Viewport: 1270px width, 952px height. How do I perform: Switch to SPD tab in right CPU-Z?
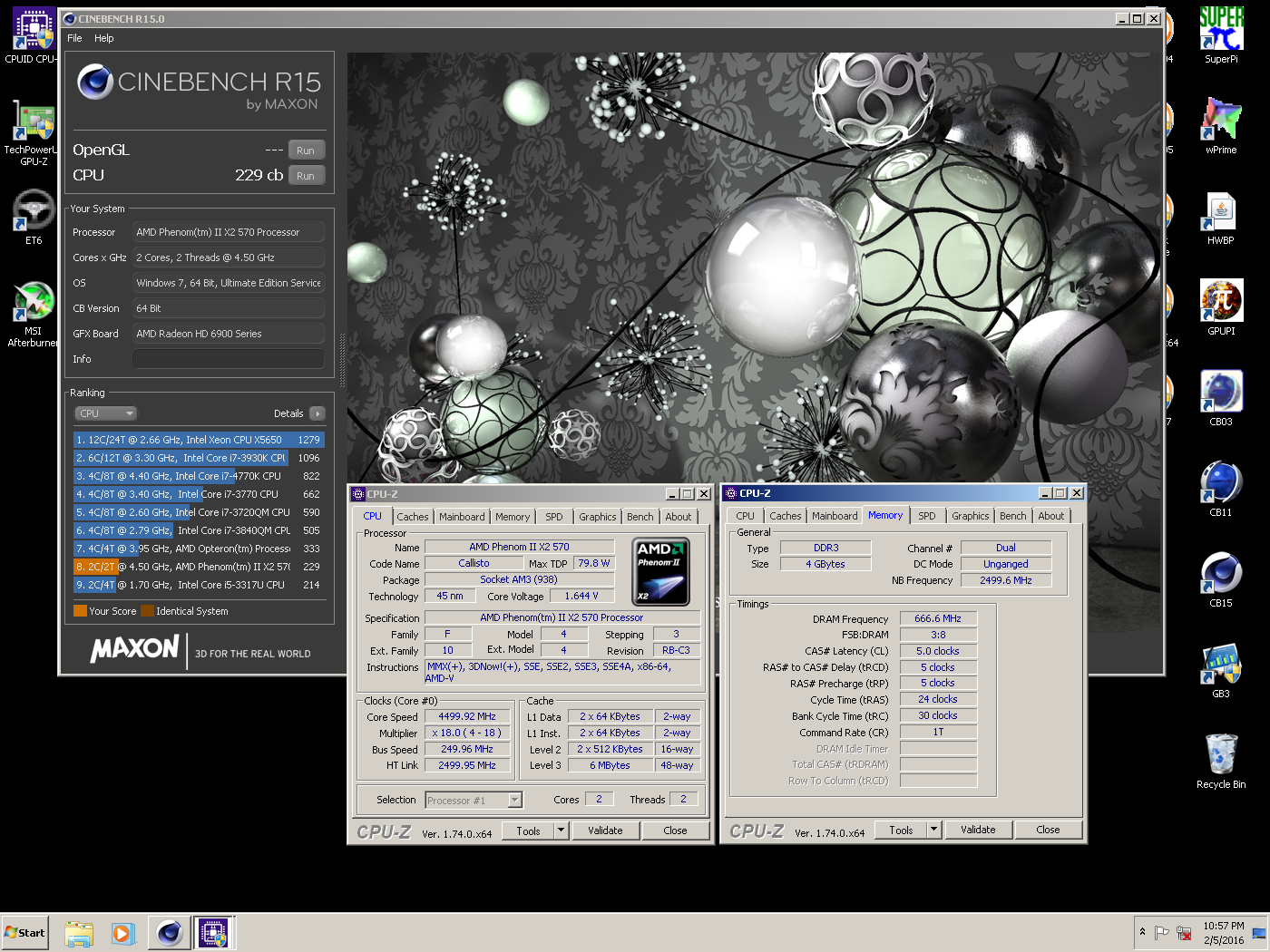[x=927, y=516]
